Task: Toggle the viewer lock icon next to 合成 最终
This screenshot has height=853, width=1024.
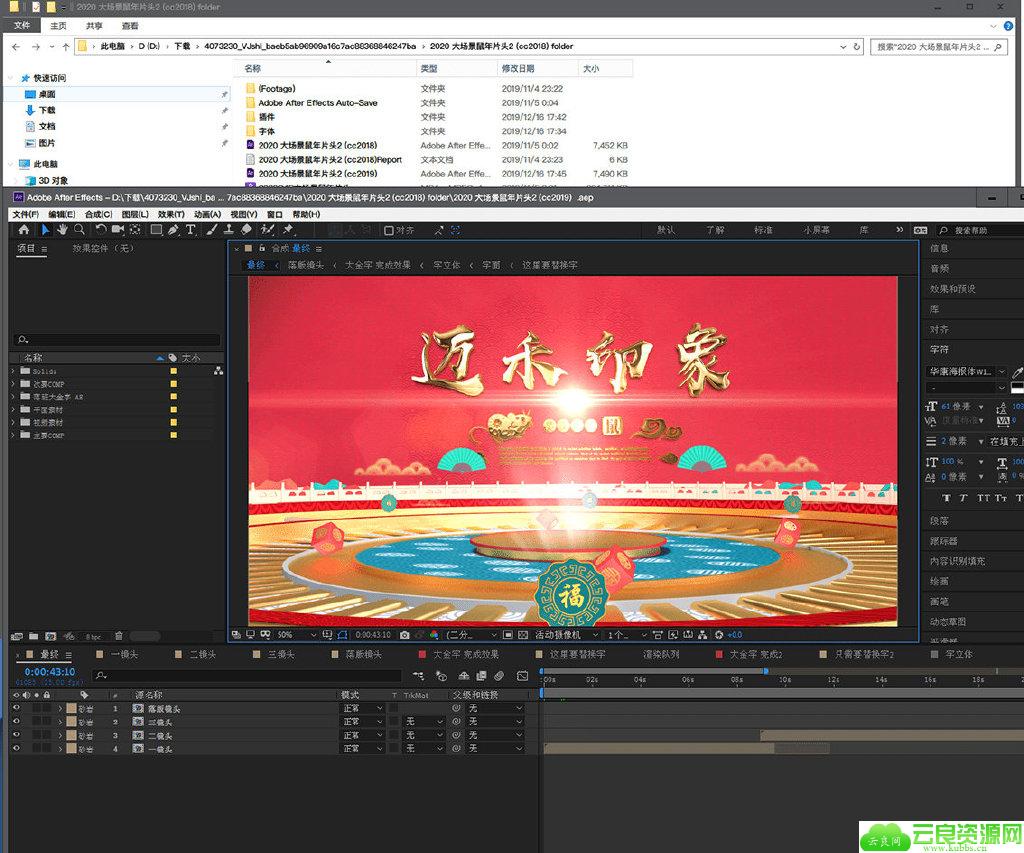Action: [x=262, y=248]
